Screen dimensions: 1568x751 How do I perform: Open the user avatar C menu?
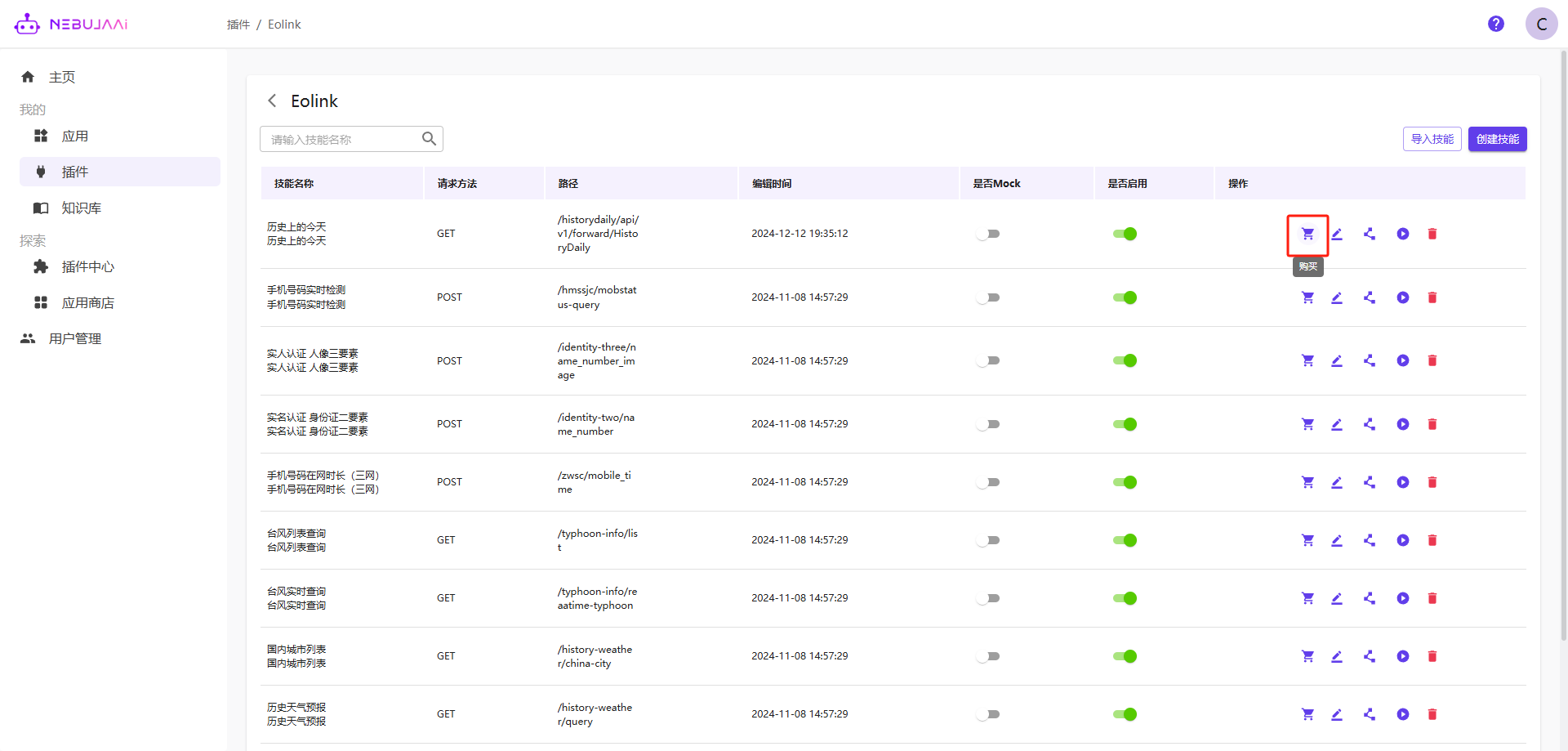(x=1541, y=24)
